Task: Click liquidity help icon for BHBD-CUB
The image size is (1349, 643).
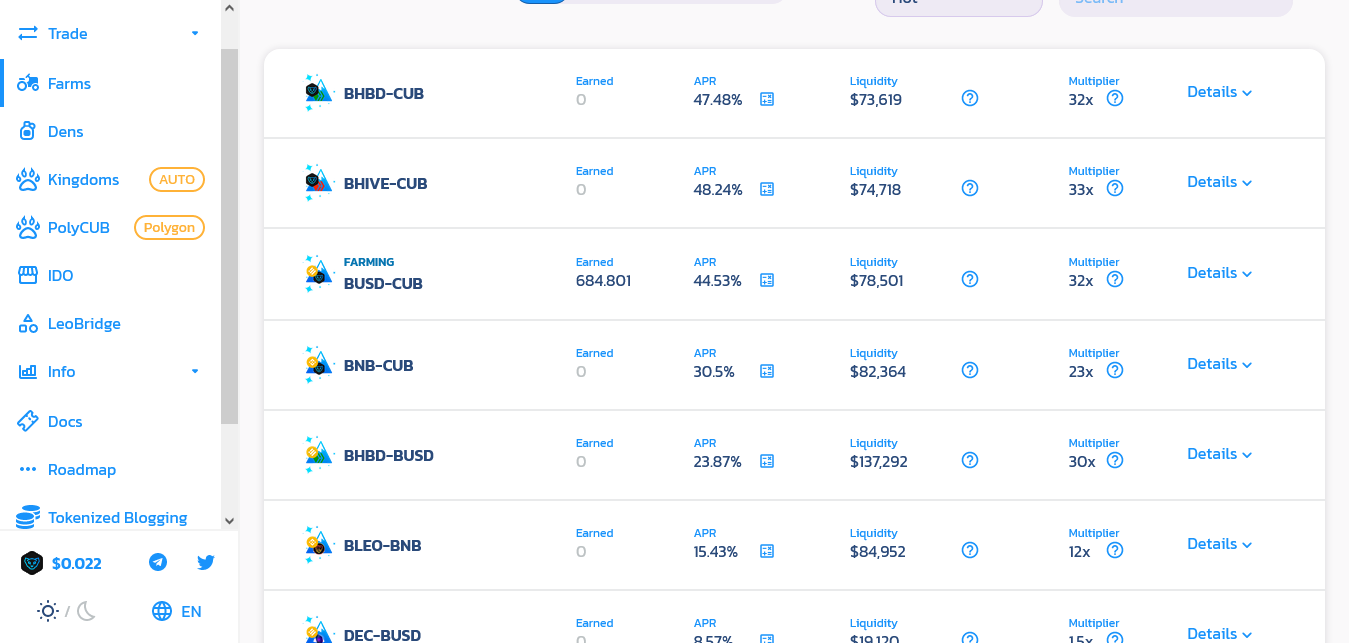Action: 970,98
